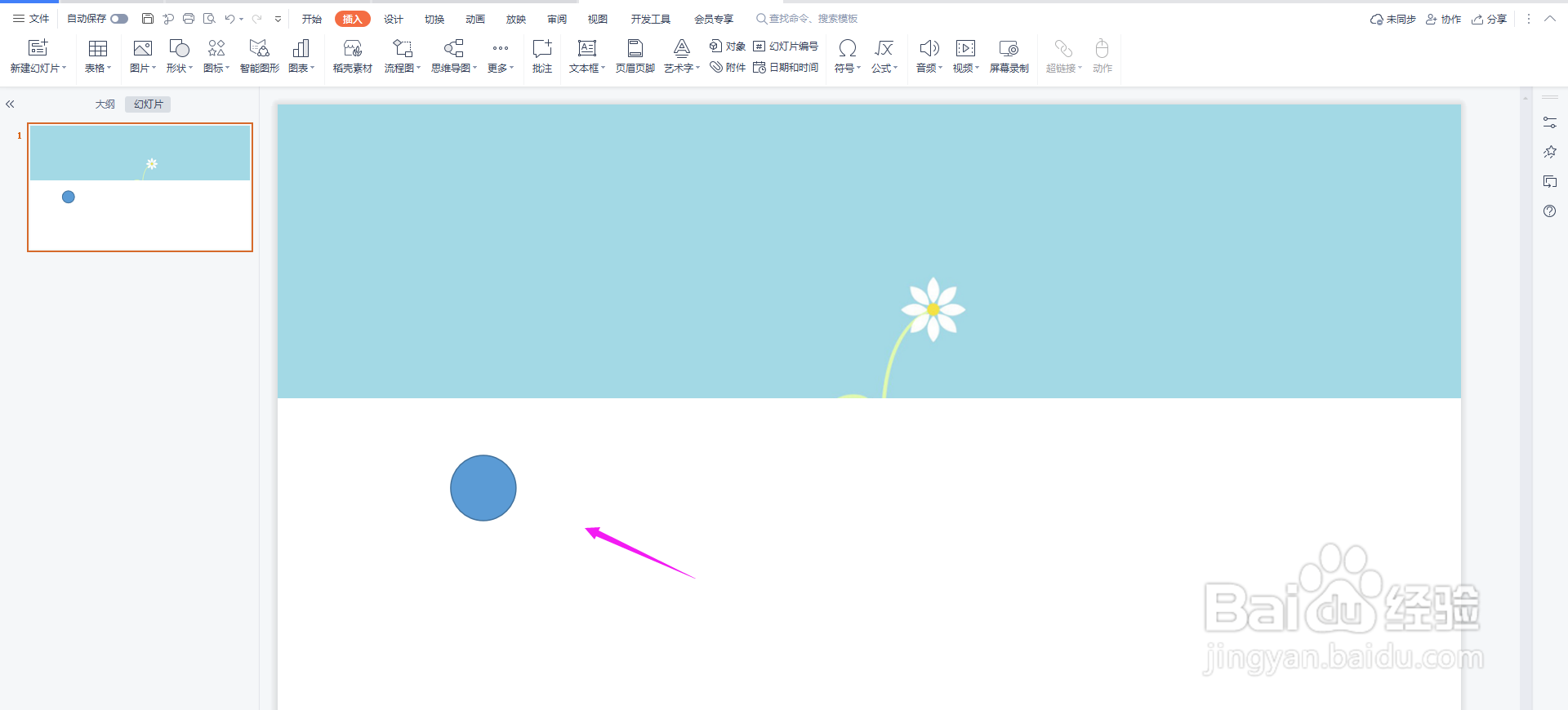This screenshot has height=710, width=1568.
Task: Switch to the 会员专享 ribbon tab
Action: coord(714,19)
